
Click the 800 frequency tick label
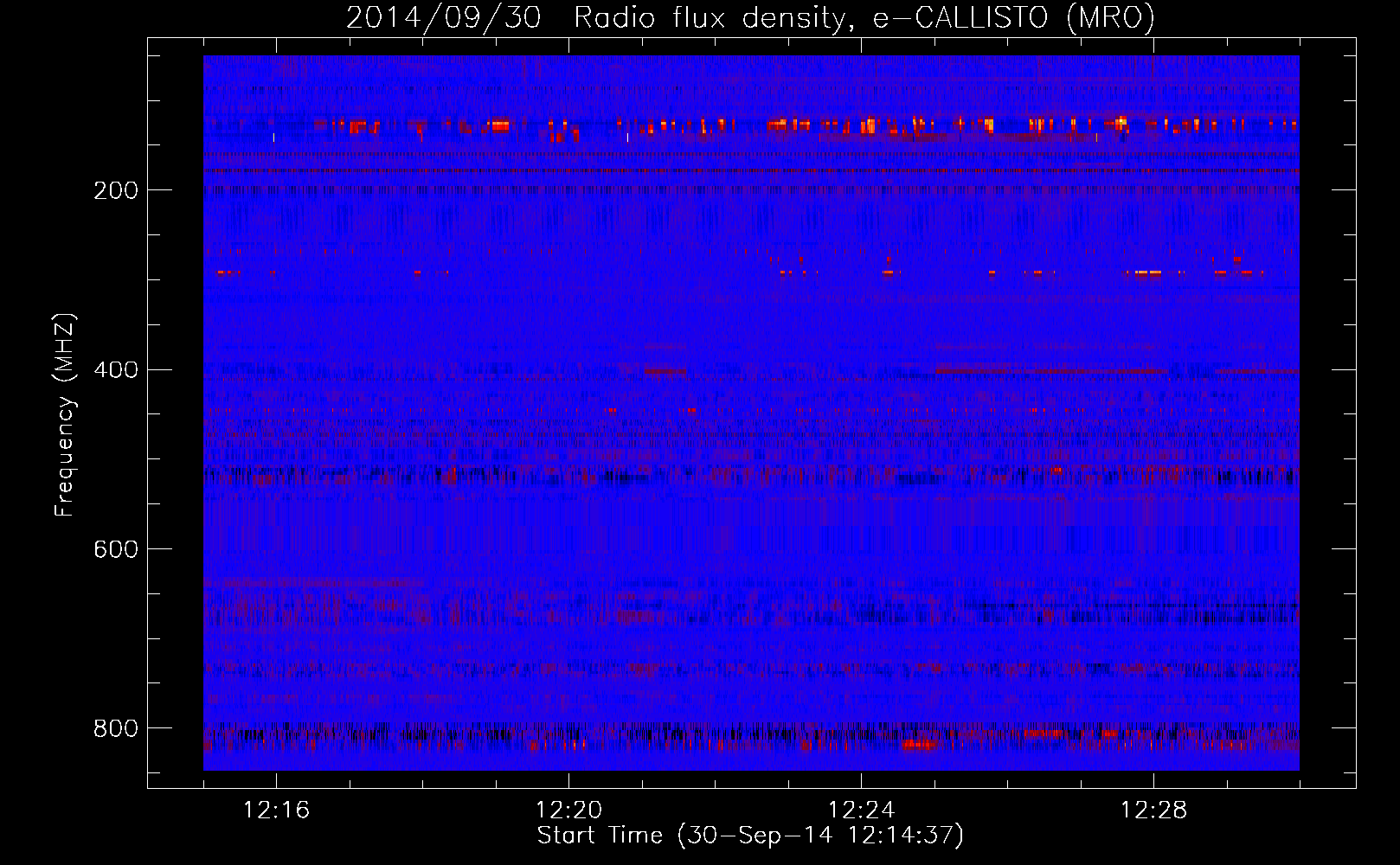[115, 729]
